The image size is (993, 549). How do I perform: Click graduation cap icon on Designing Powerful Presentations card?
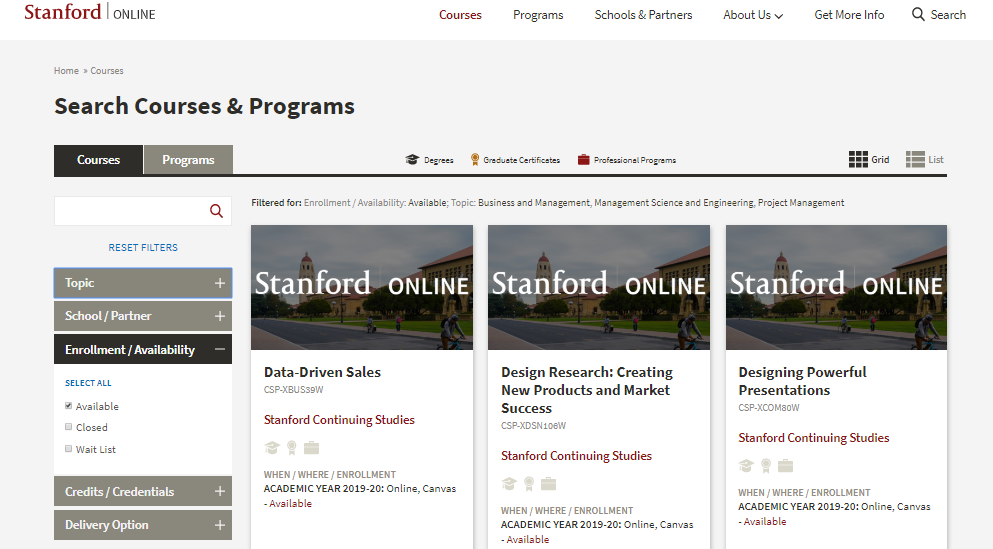pyautogui.click(x=746, y=466)
